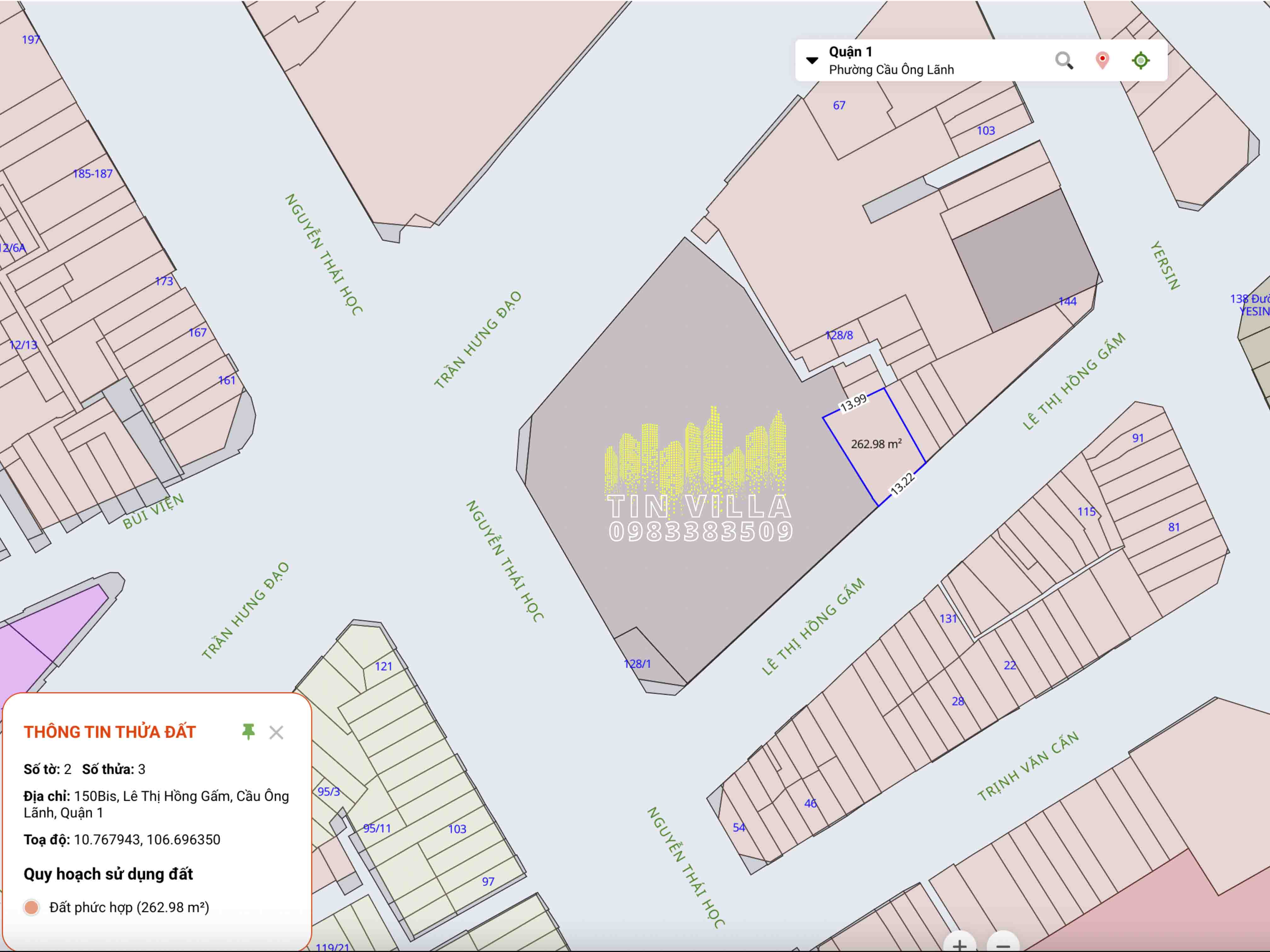This screenshot has width=1270, height=952.
Task: Click the Quận 1 district title
Action: [850, 52]
